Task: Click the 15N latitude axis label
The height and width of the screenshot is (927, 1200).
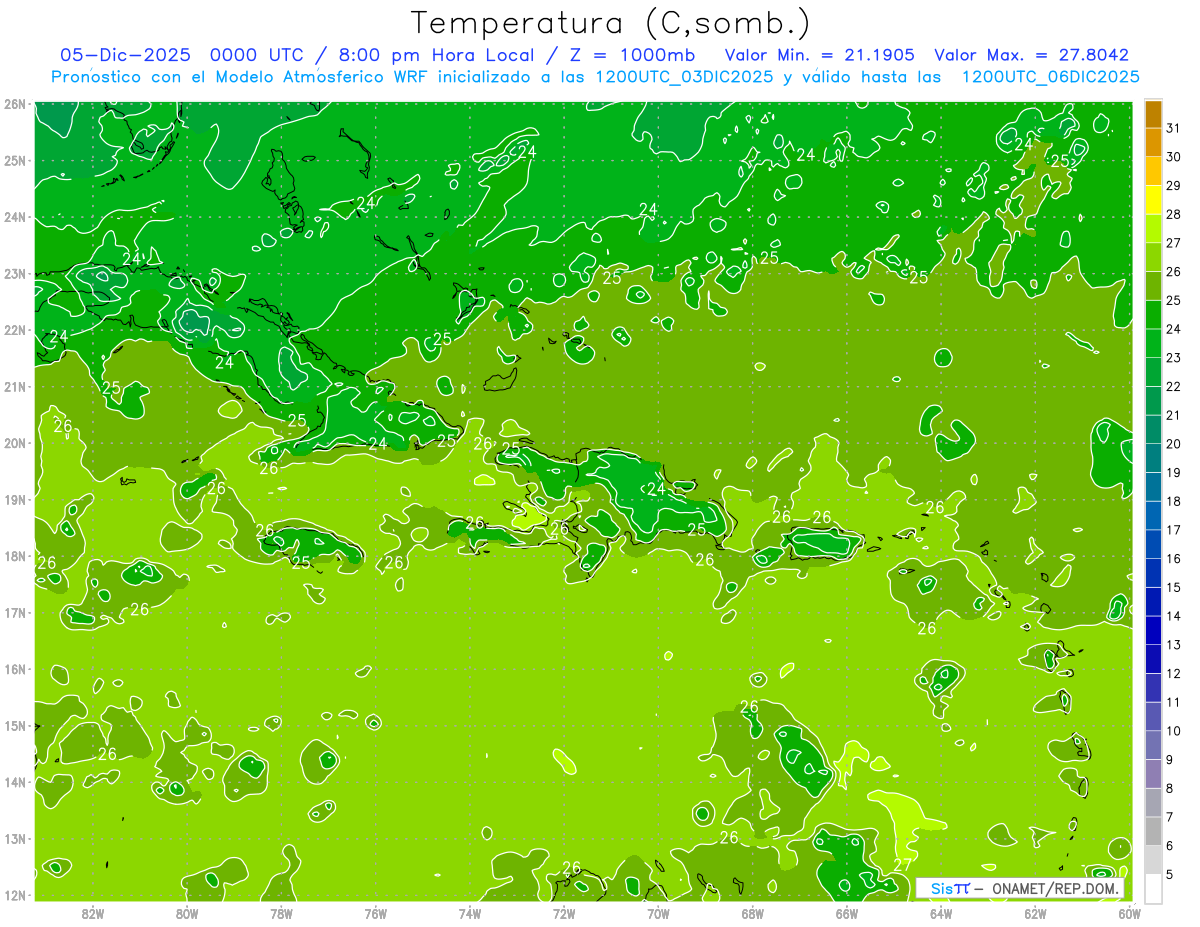Action: [15, 725]
